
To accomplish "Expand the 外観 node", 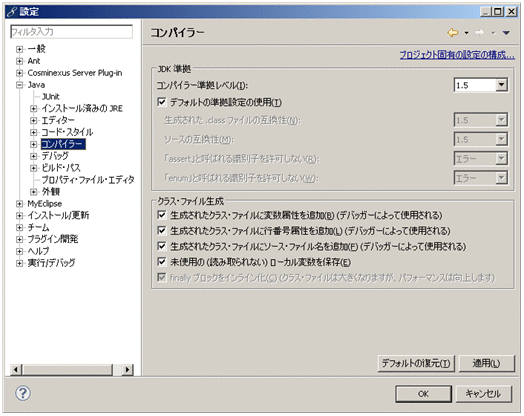I will 33,191.
